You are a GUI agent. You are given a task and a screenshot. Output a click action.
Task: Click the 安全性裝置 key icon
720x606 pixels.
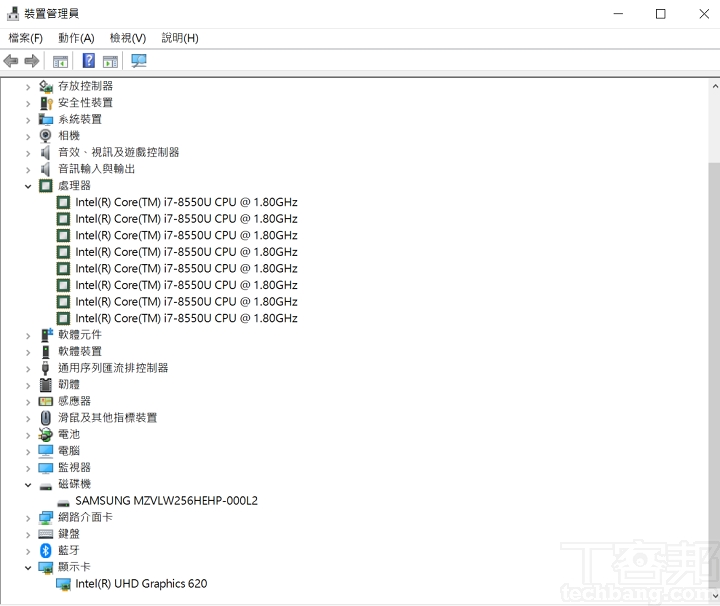45,103
